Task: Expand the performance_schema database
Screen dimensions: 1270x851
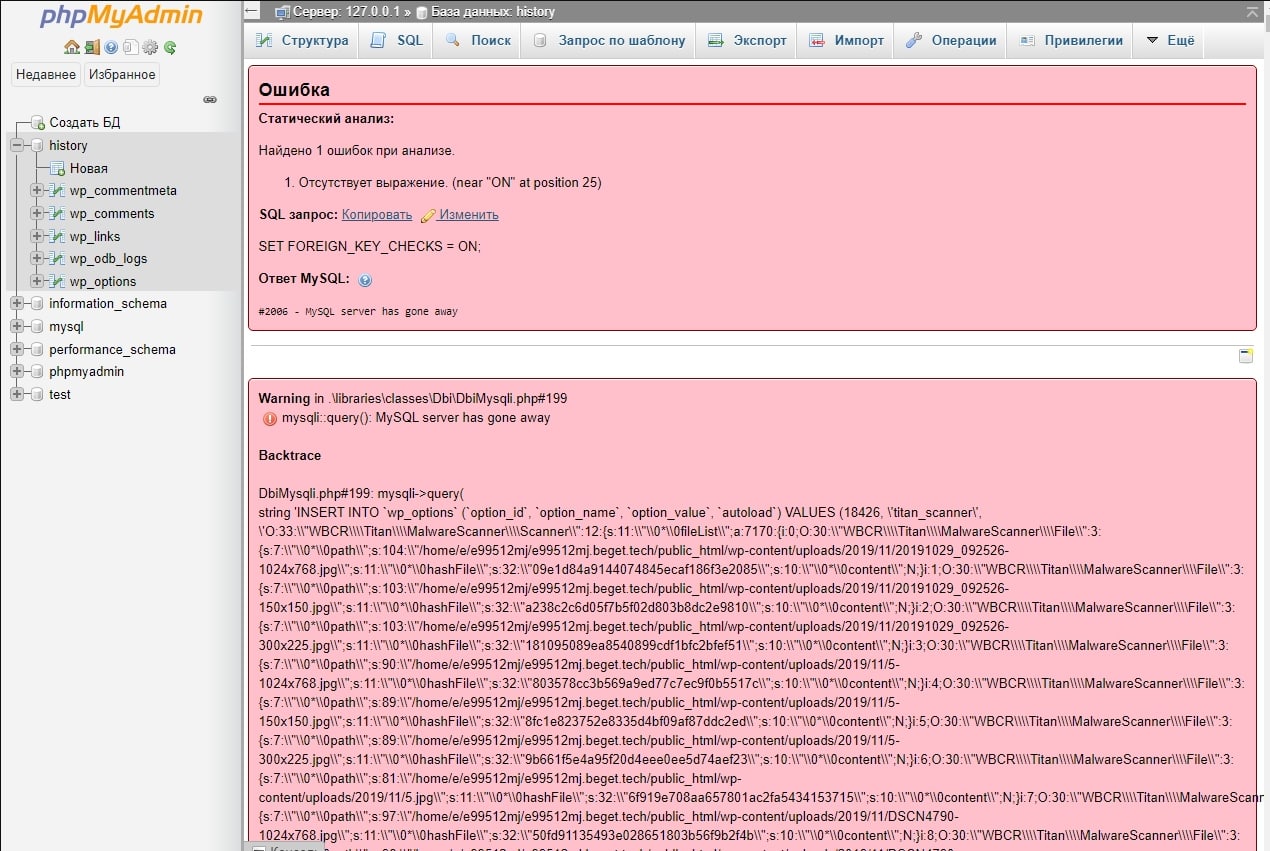Action: point(17,349)
